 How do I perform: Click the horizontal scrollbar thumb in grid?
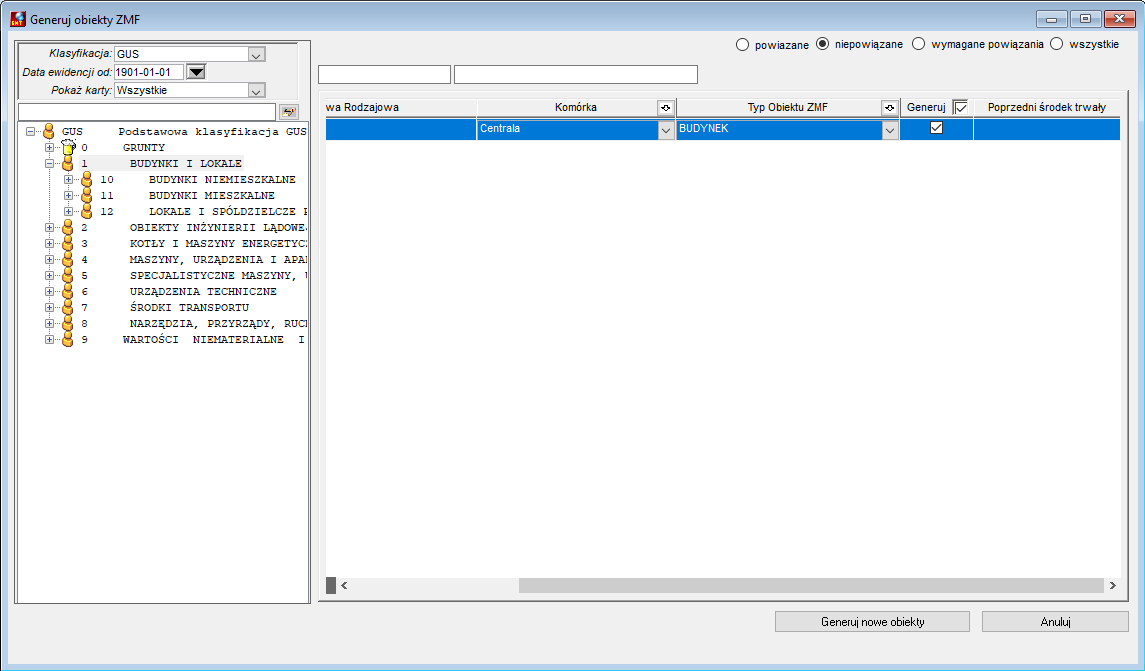click(x=811, y=586)
